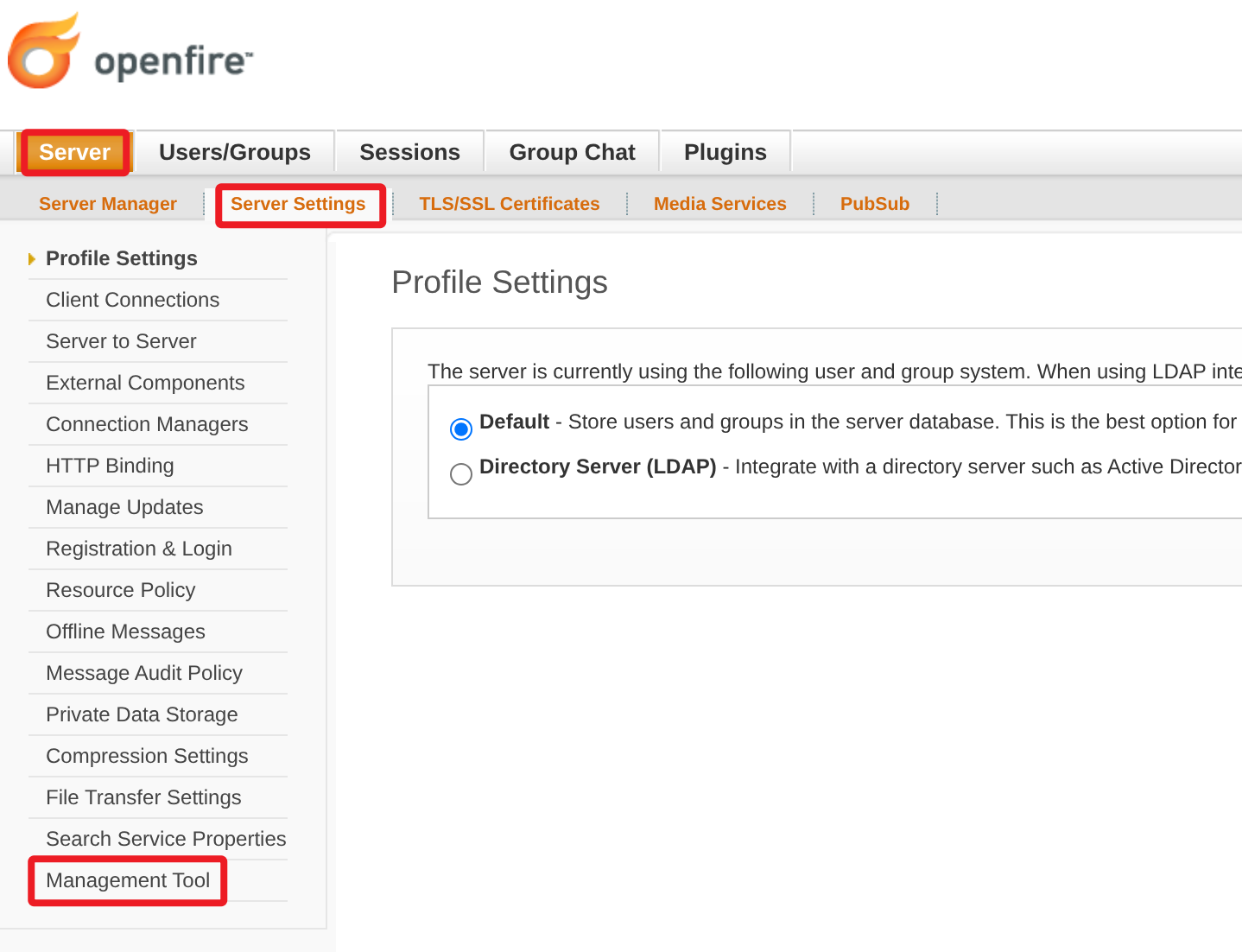The image size is (1242, 952).
Task: Open HTTP Binding settings
Action: [x=110, y=466]
